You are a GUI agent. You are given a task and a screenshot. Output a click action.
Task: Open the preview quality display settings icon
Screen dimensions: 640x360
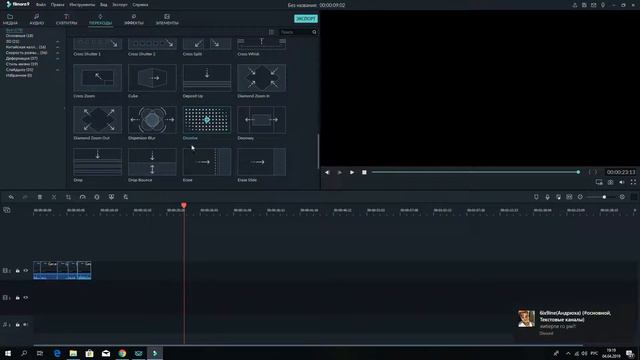[x=599, y=182]
